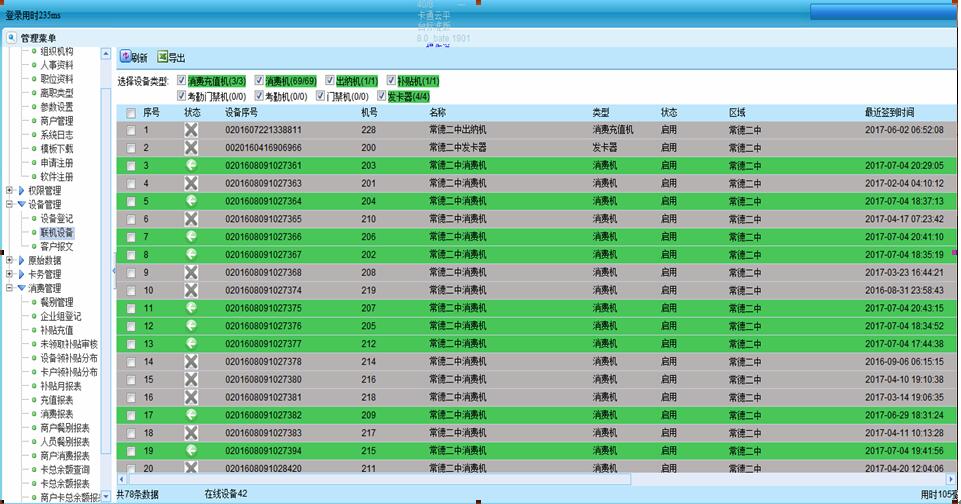Click online green status icon in row 19

[x=191, y=450]
